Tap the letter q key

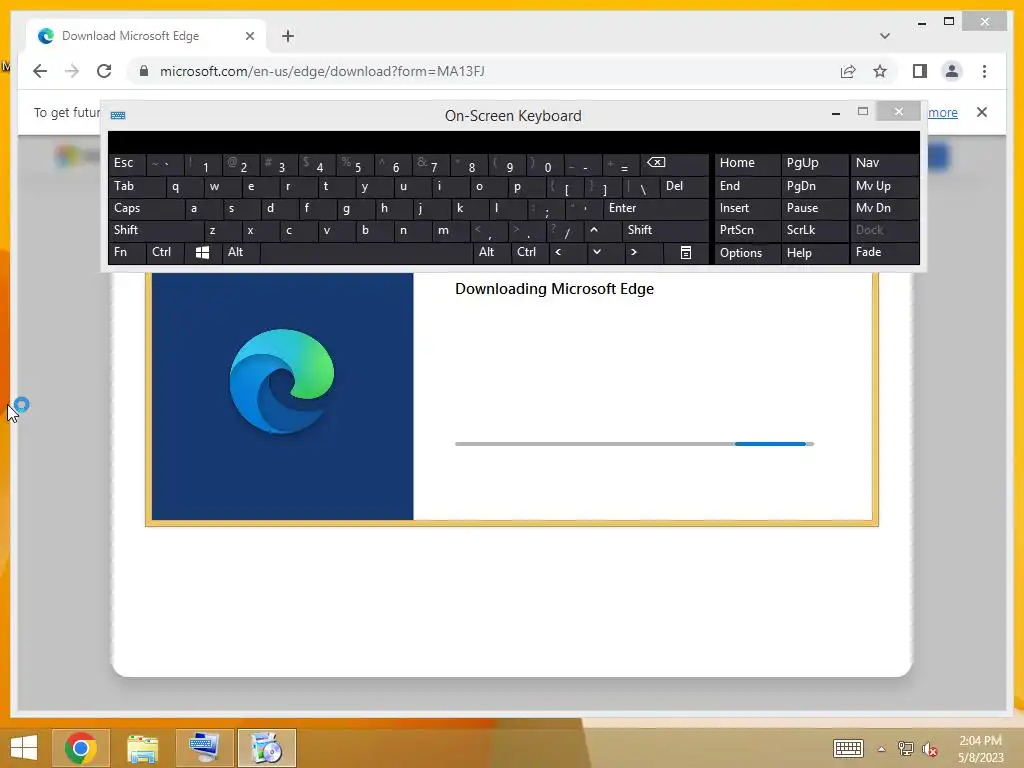(184, 187)
